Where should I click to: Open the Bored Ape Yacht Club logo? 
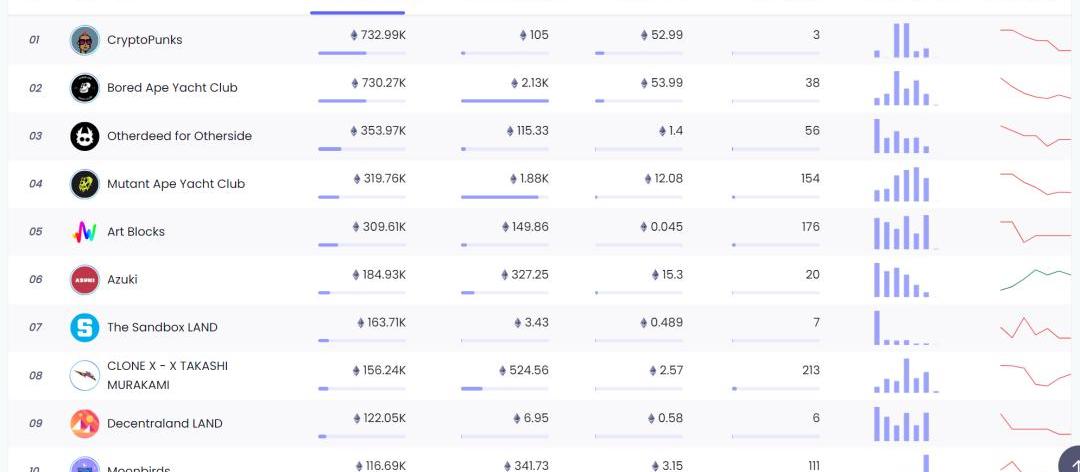[x=85, y=88]
